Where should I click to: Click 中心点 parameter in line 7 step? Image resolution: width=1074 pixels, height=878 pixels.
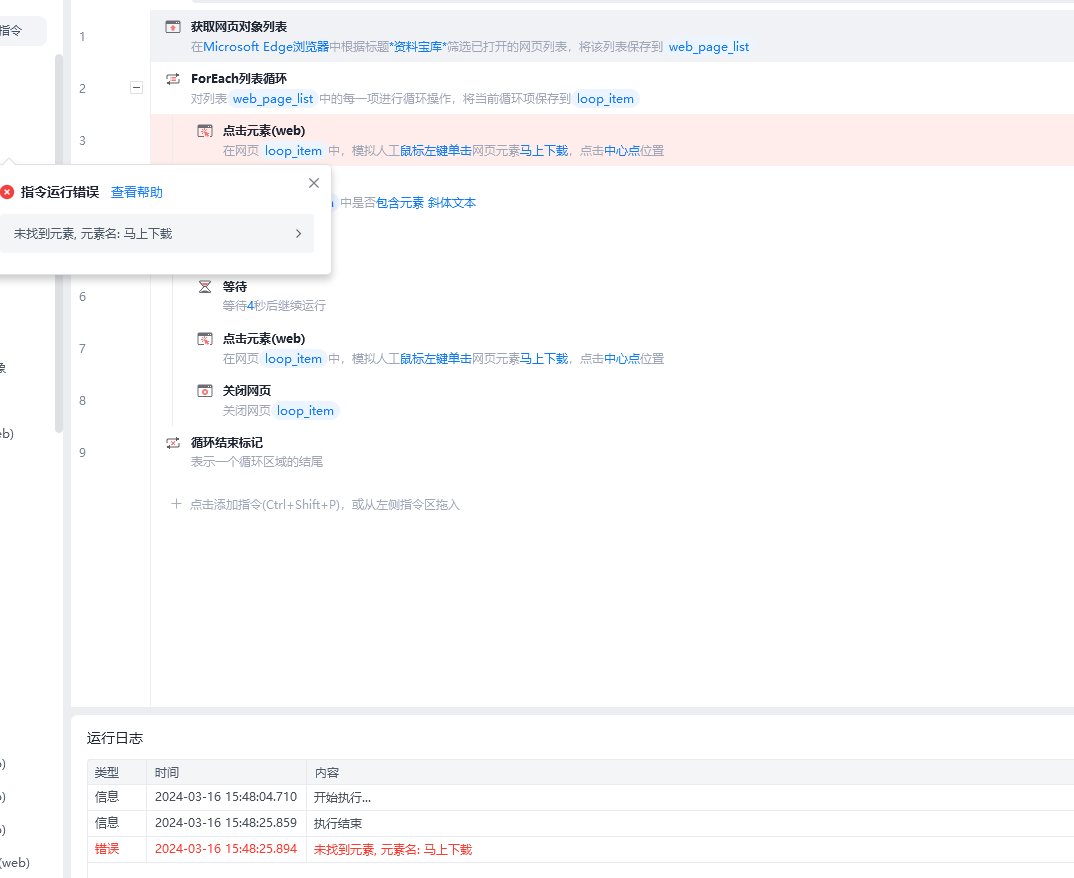point(622,359)
